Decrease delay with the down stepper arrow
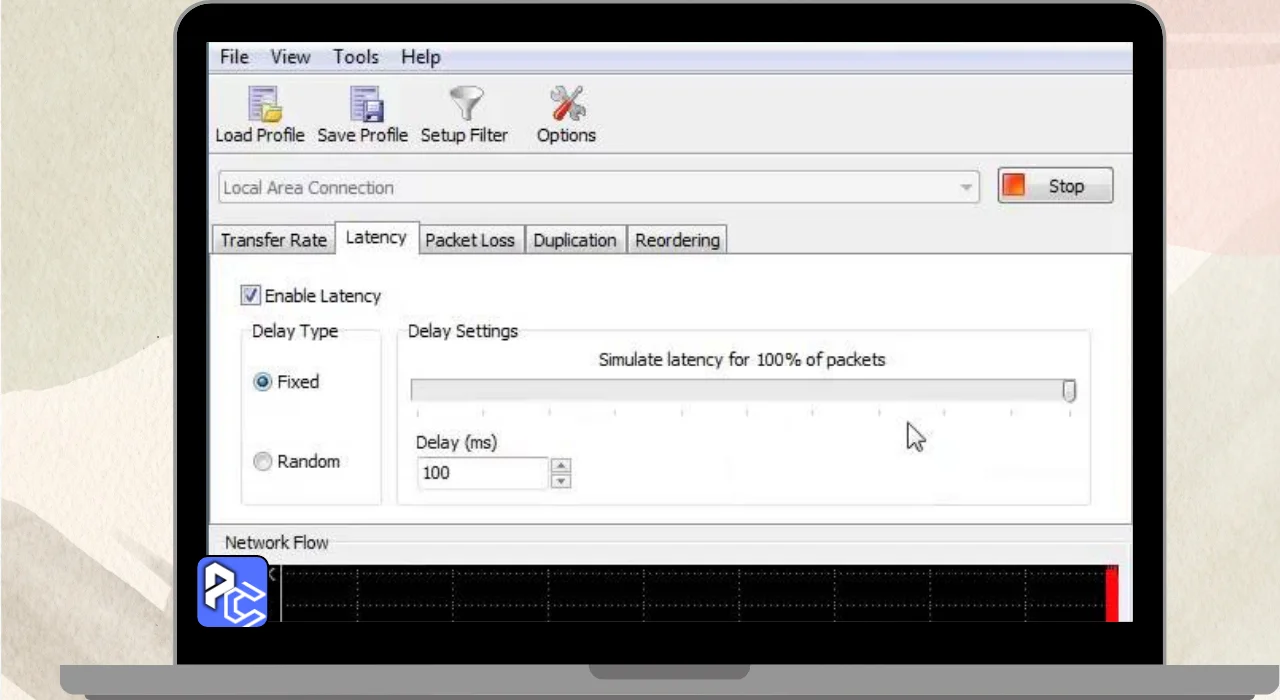This screenshot has width=1280, height=700. (x=561, y=481)
